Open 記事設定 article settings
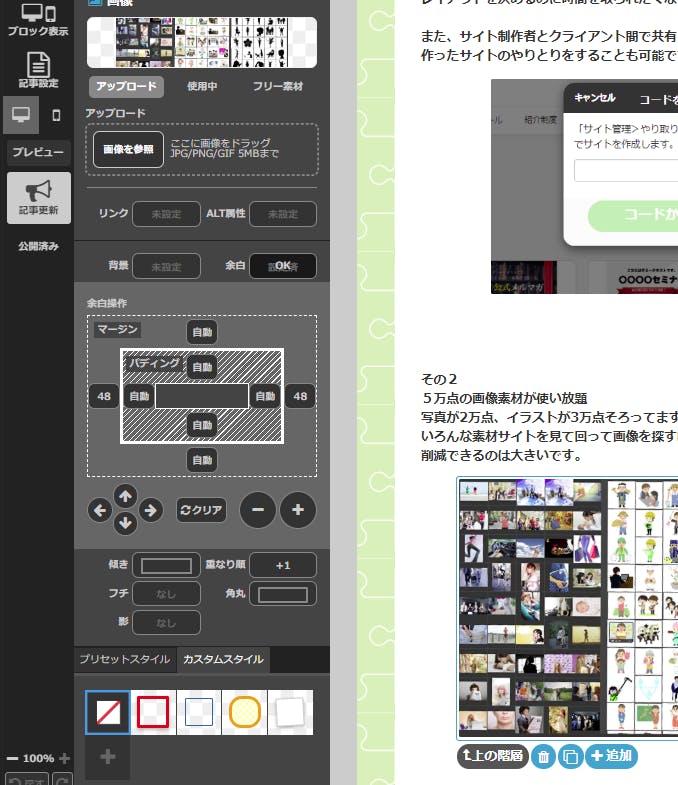Image resolution: width=678 pixels, height=785 pixels. pos(38,70)
